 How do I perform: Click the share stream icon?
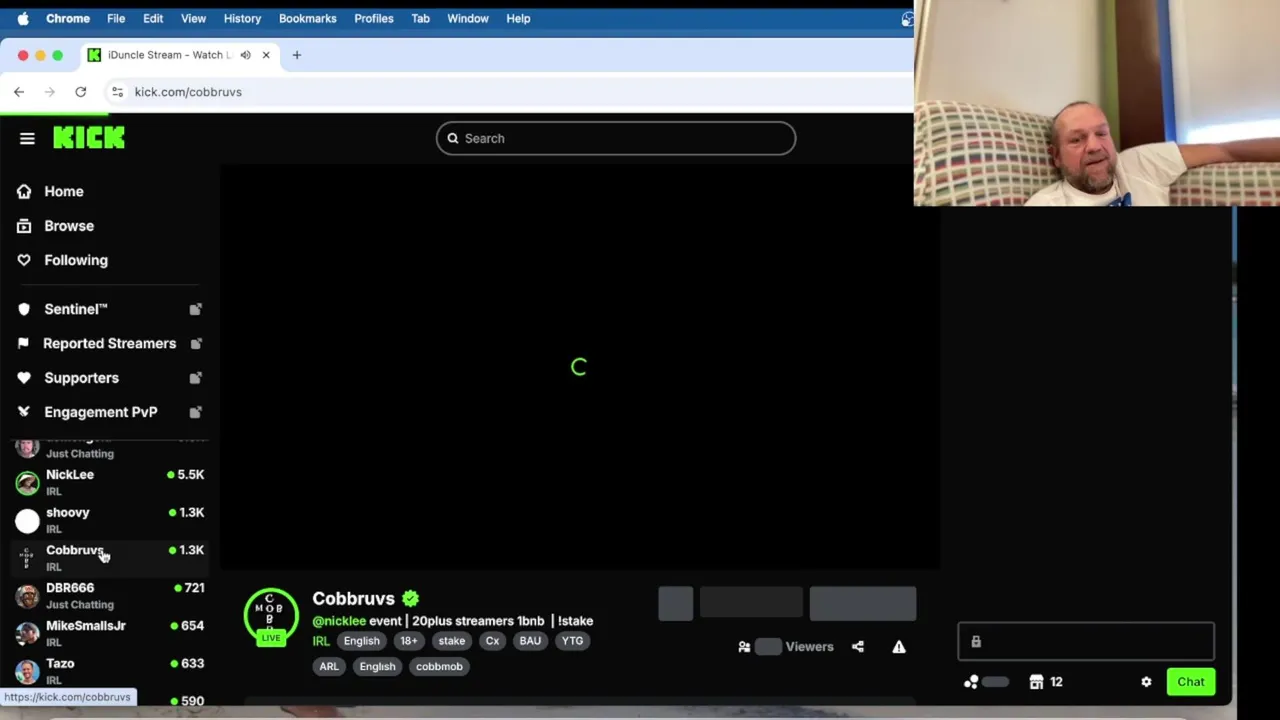(858, 647)
